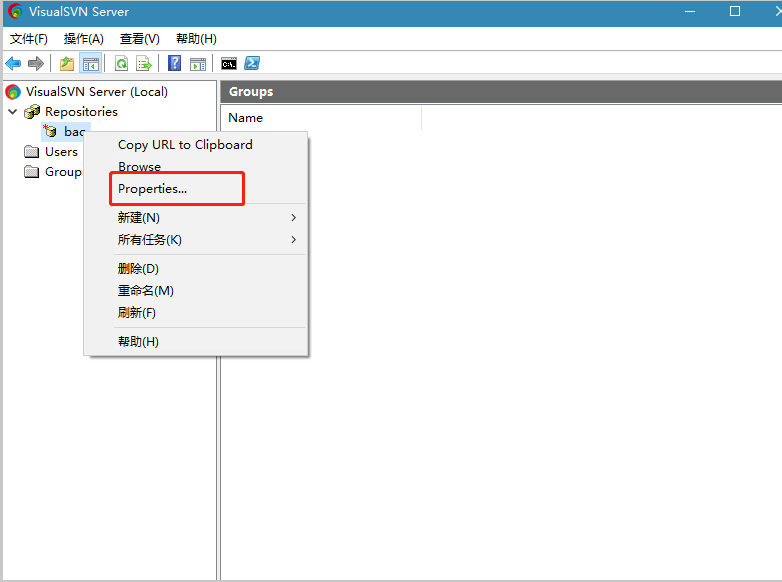Click the Name column header
This screenshot has height=582, width=782.
(321, 118)
